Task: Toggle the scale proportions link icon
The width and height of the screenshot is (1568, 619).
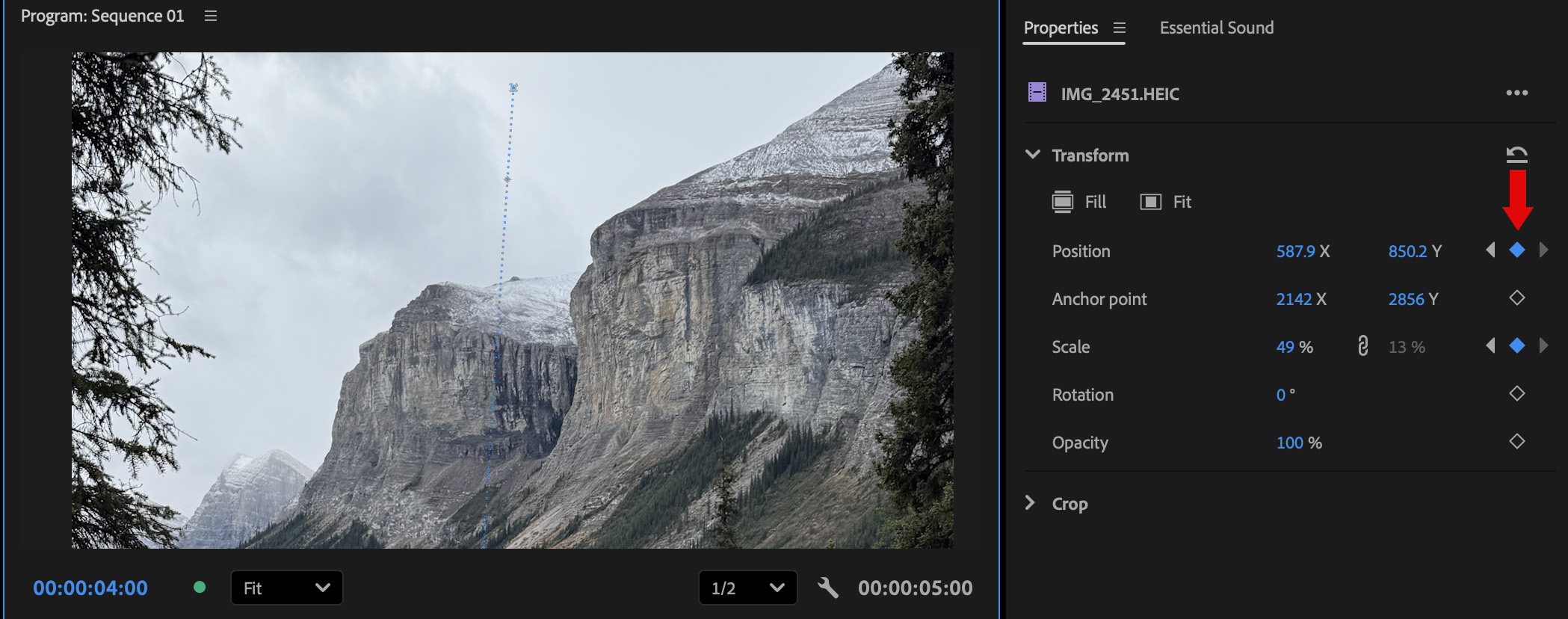Action: coord(1362,346)
